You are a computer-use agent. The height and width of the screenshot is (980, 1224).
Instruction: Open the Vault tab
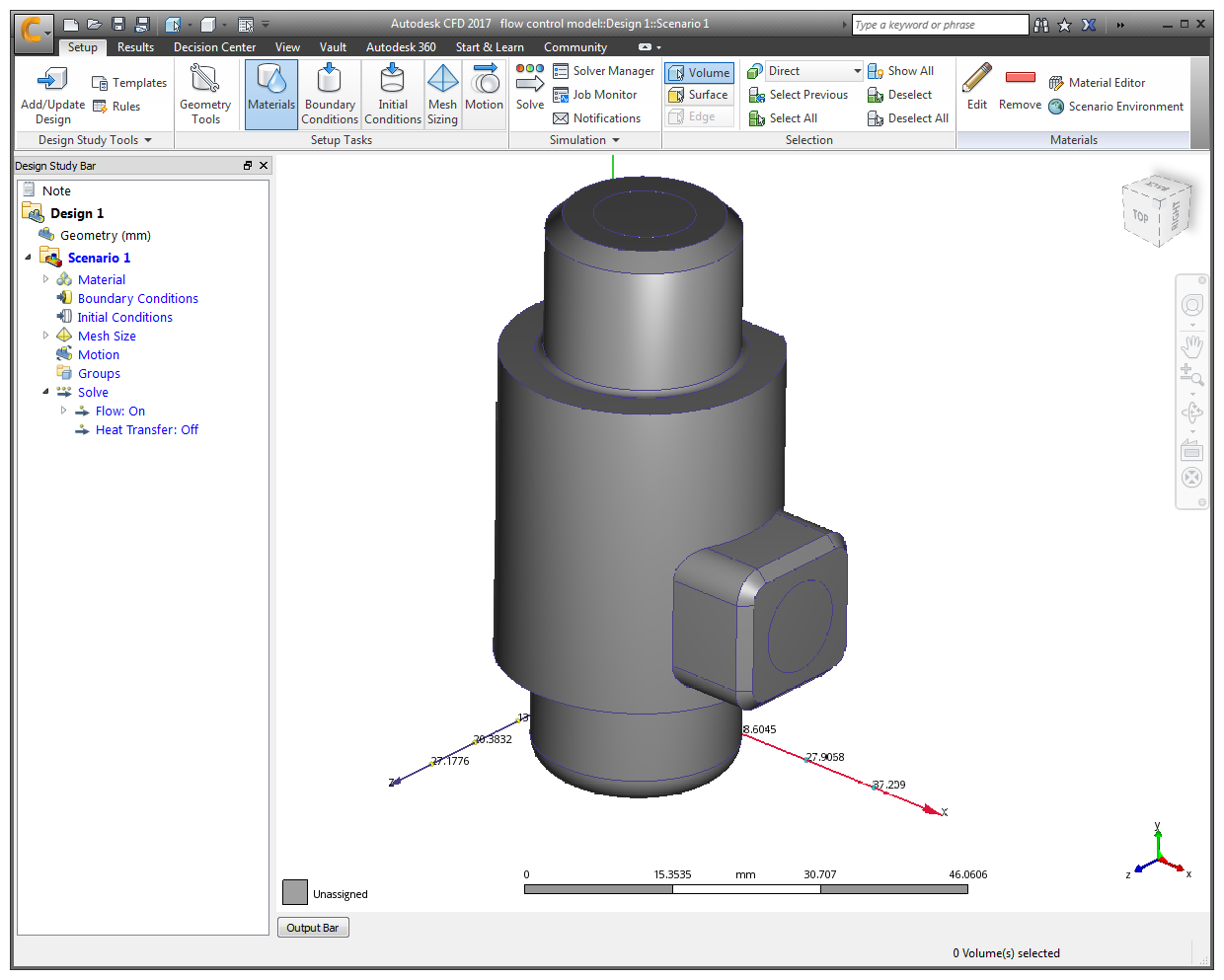click(333, 47)
